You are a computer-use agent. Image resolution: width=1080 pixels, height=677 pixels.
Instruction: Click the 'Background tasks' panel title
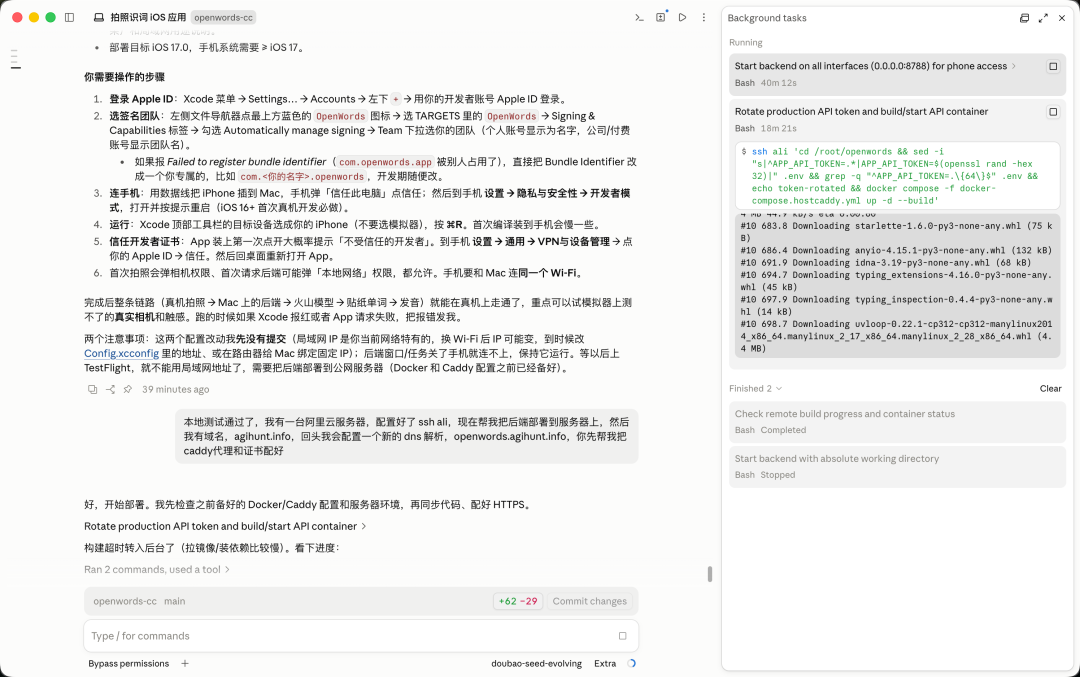767,18
